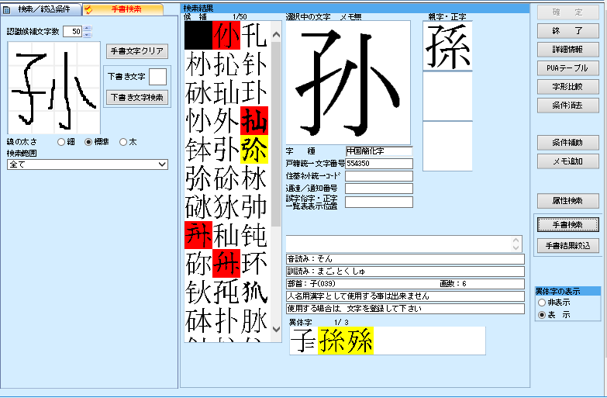Screen dimensions: 607x398
Task: Select the black highlighted first candidate cell
Action: [198, 35]
